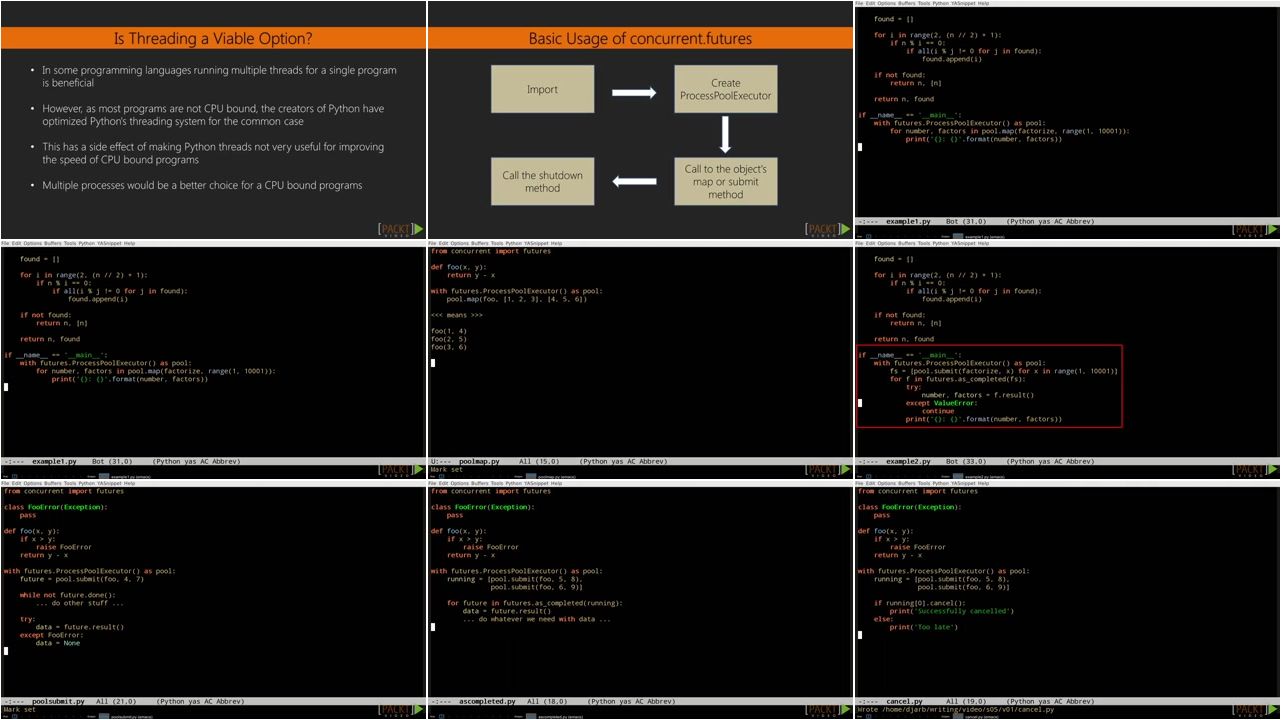Click the Import box on the slide
The width and height of the screenshot is (1281, 720).
(x=542, y=89)
